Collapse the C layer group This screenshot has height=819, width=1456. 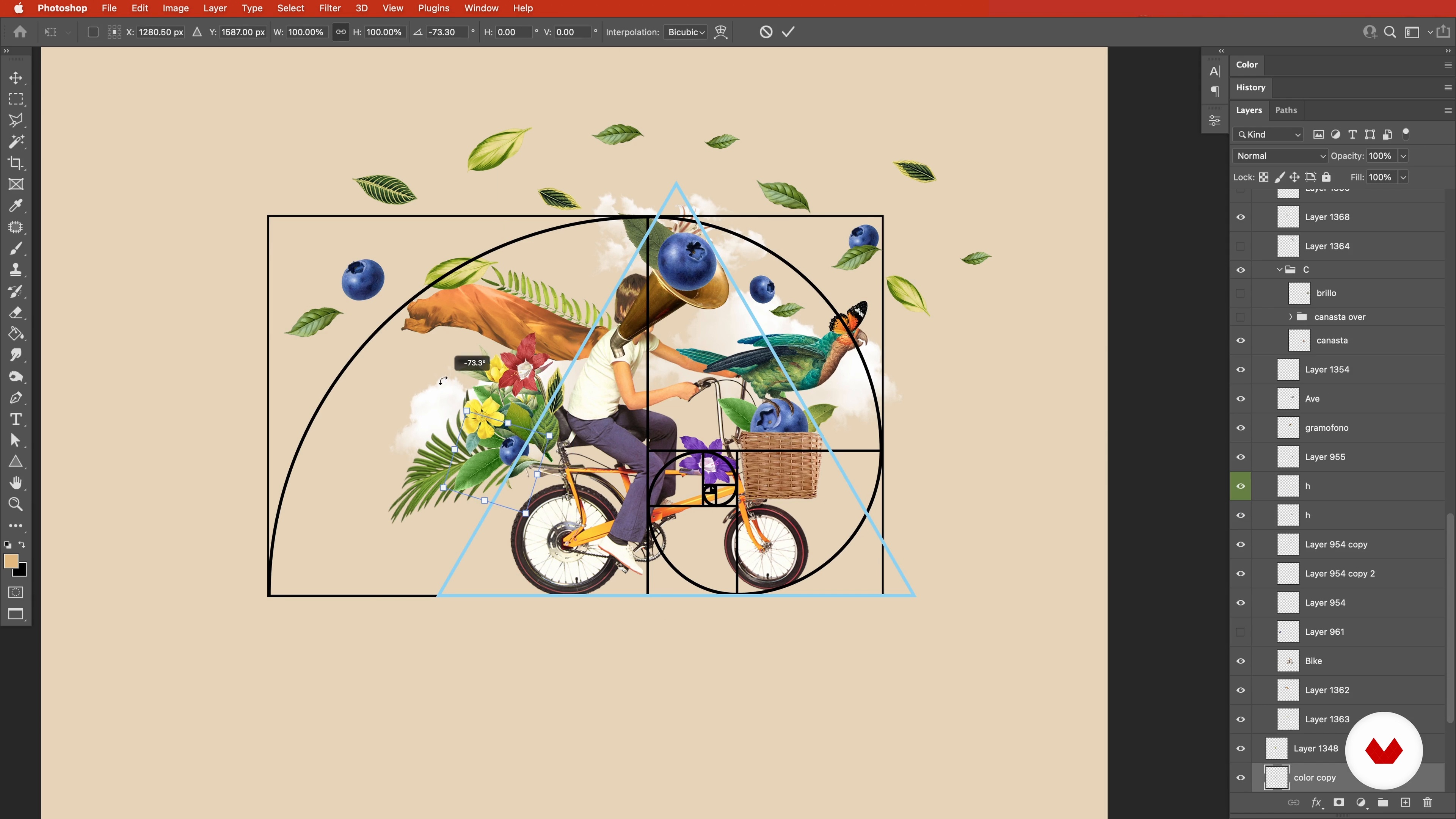point(1280,270)
